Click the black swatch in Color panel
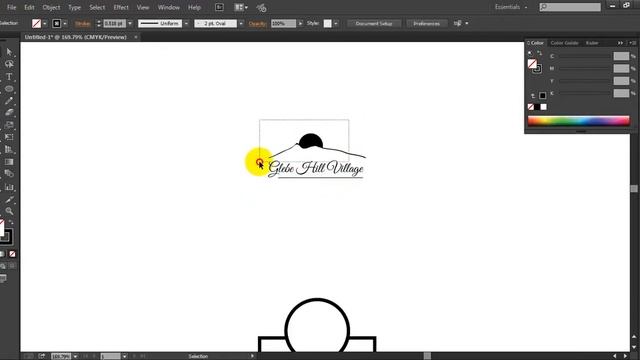The height and width of the screenshot is (360, 640). pos(537,107)
